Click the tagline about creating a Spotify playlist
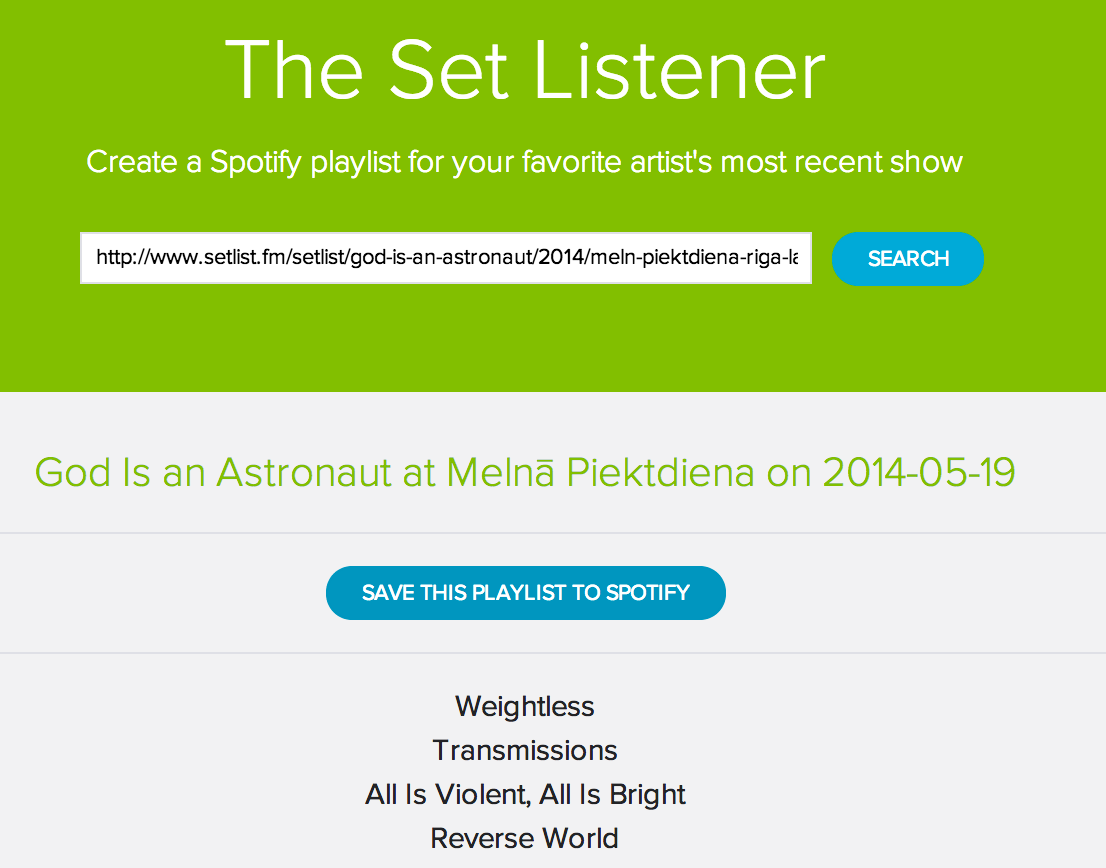1106x868 pixels. [524, 162]
